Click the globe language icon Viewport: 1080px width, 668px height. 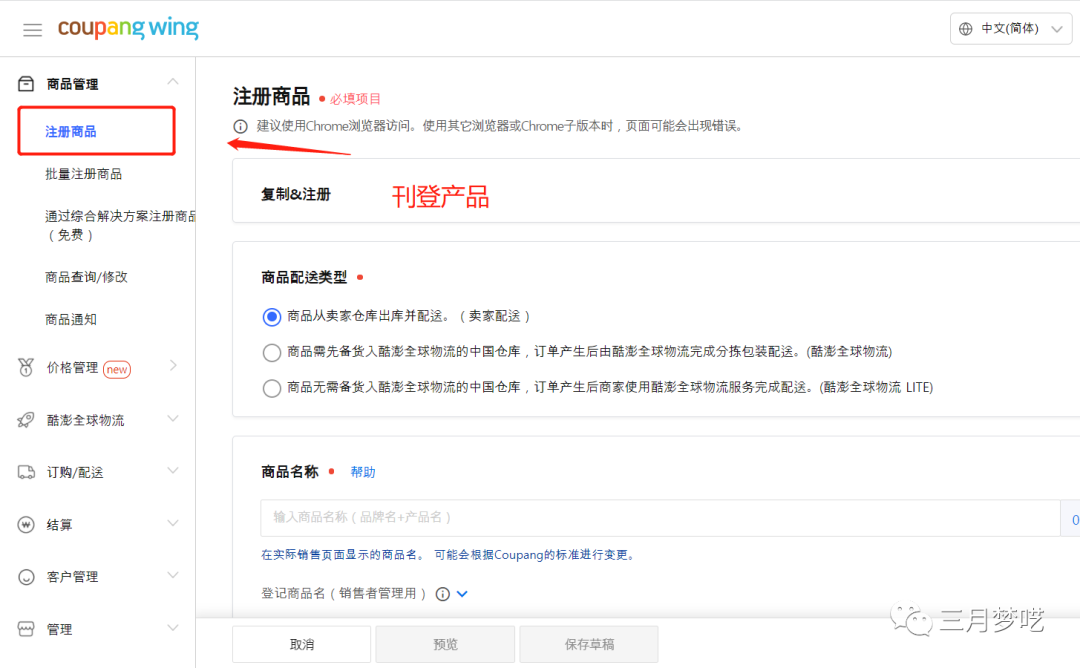(966, 29)
